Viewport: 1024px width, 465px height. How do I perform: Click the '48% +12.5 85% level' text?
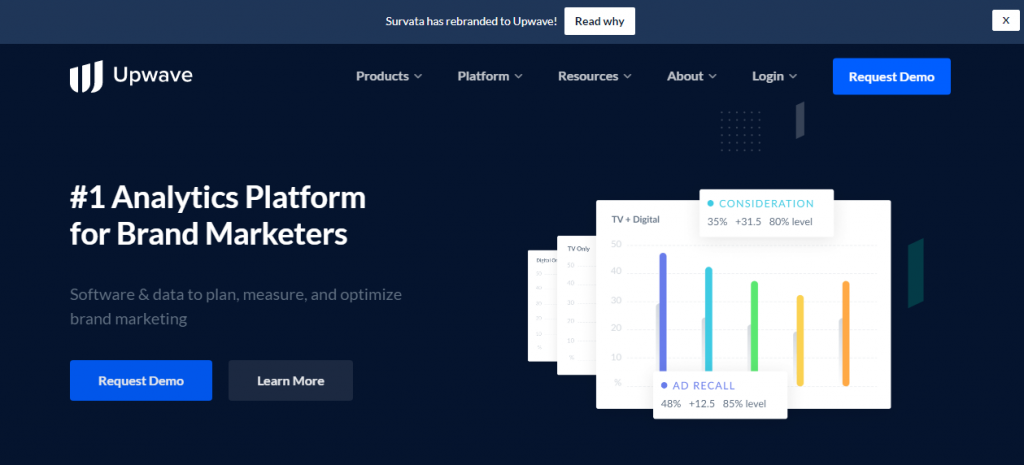tap(713, 404)
